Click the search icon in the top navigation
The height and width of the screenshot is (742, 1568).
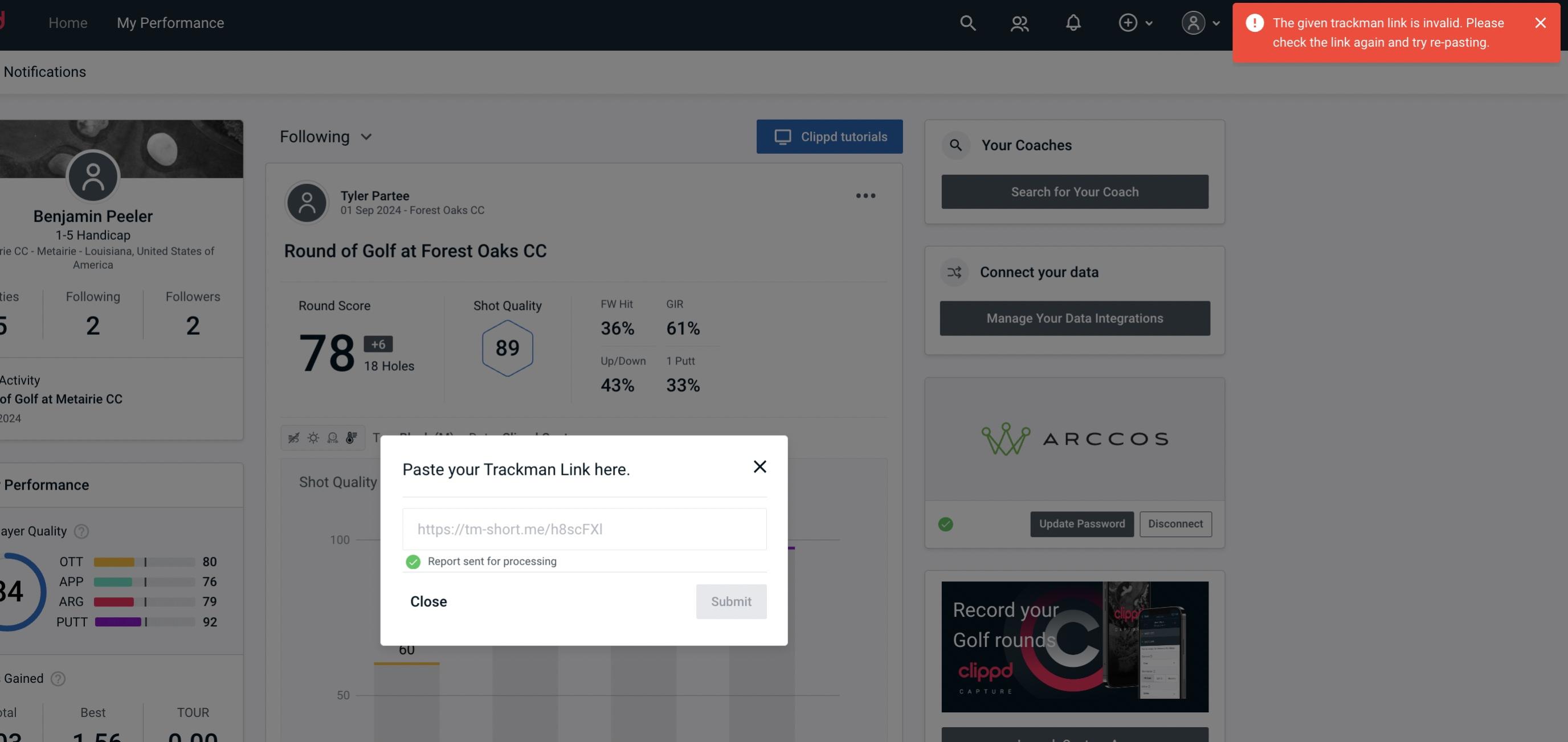tap(966, 22)
